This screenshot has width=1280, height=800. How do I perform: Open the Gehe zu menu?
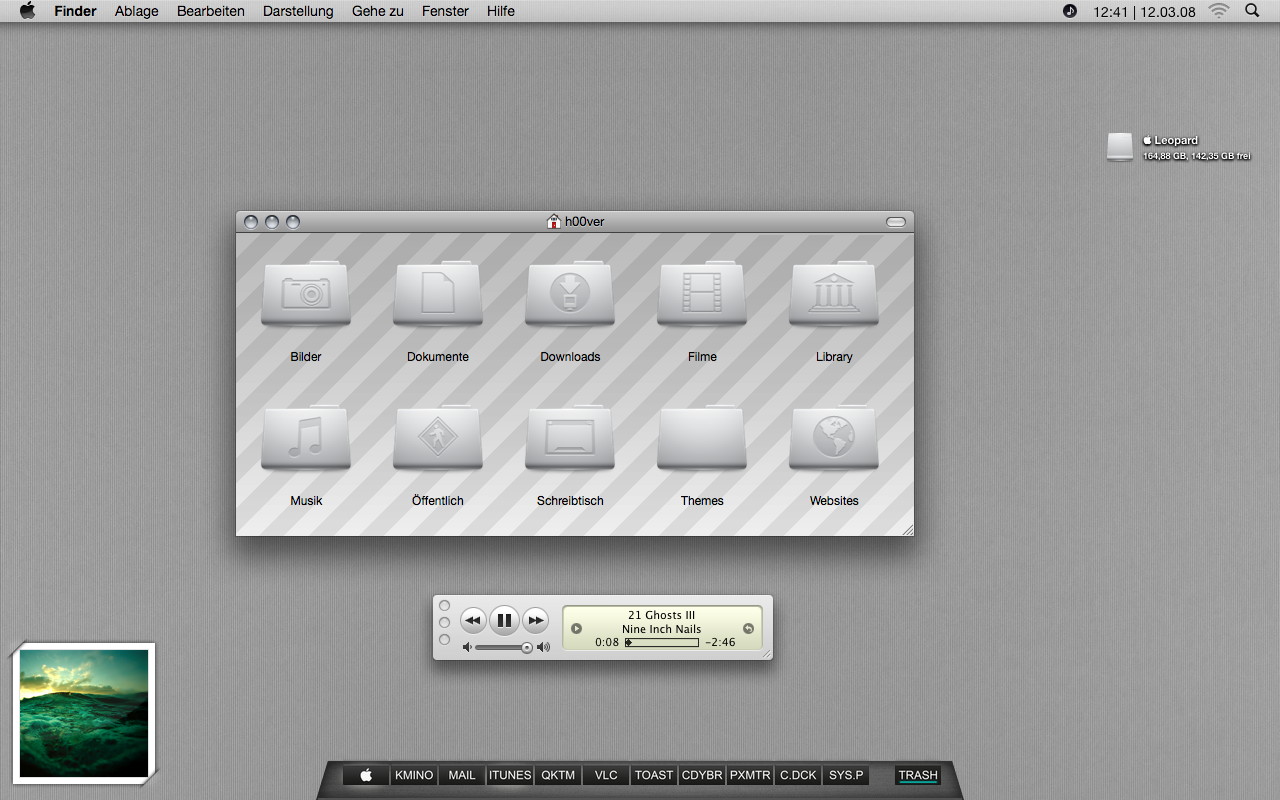coord(378,11)
